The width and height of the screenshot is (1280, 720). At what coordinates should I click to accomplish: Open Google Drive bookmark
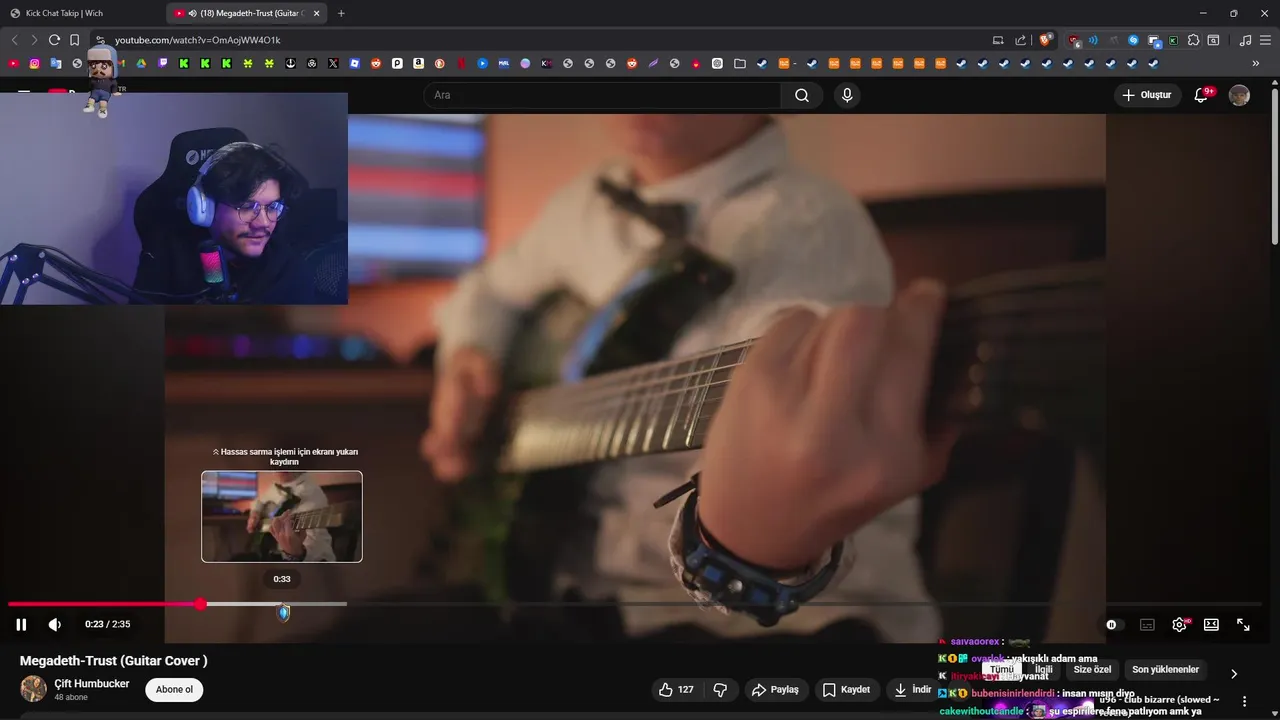point(142,63)
